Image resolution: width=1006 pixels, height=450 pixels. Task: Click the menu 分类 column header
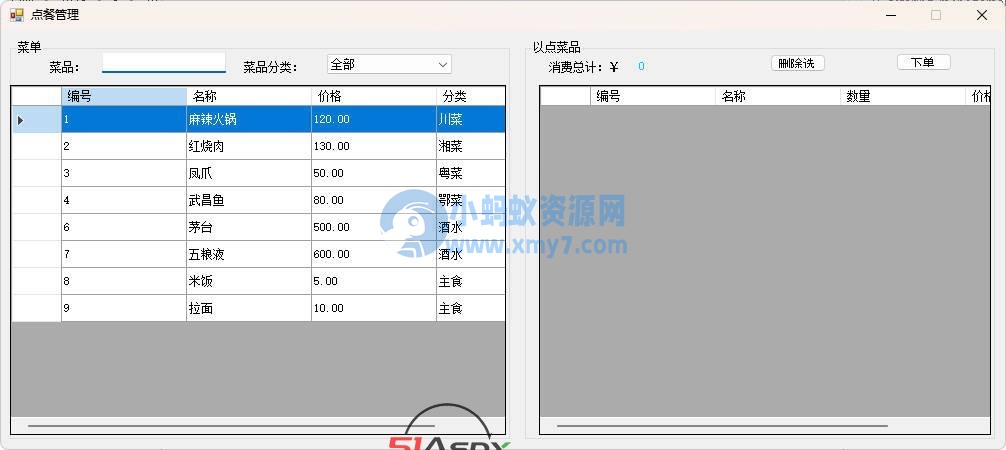click(x=471, y=96)
